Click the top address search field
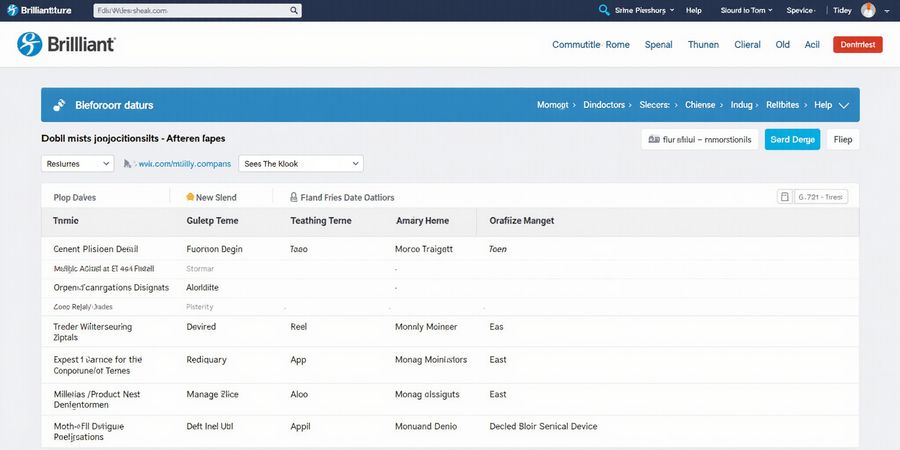The height and width of the screenshot is (450, 900). click(x=197, y=10)
